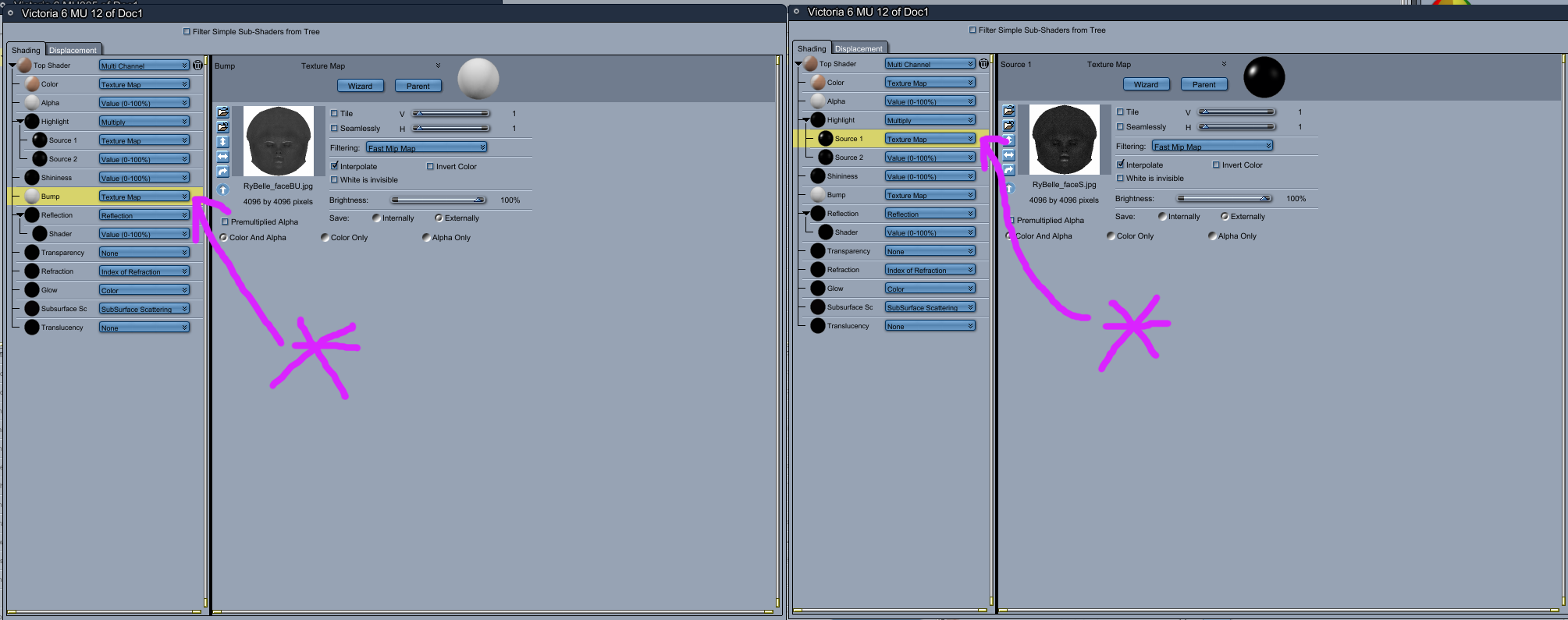Click the Wizard button in the right window

click(x=1147, y=84)
